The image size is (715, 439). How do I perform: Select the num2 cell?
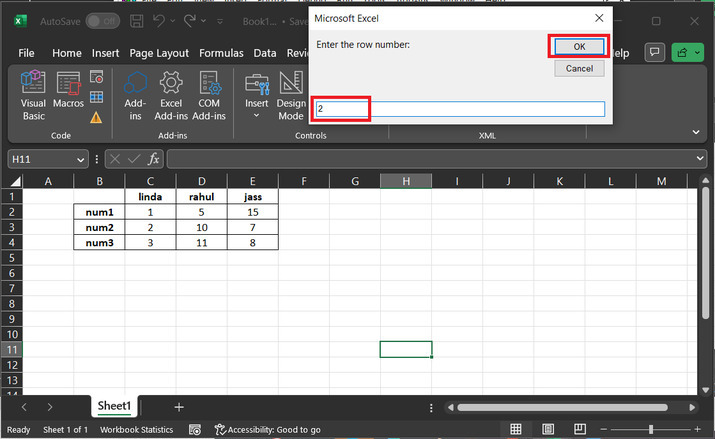99,227
